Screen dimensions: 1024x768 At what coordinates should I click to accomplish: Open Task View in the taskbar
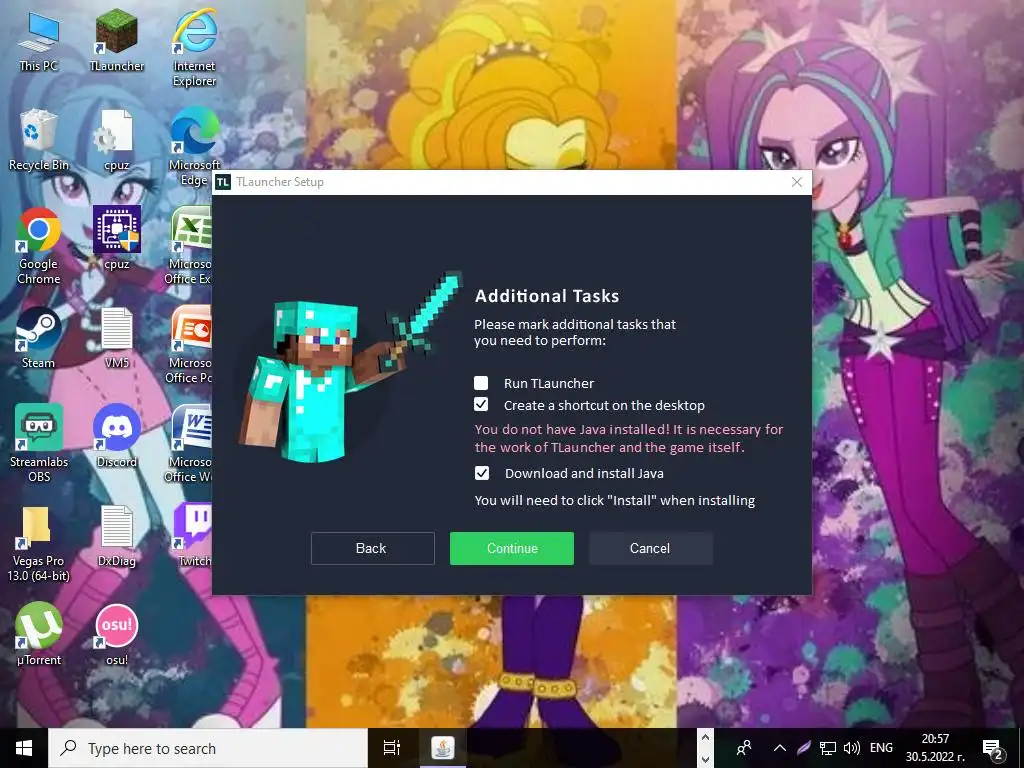coord(392,748)
